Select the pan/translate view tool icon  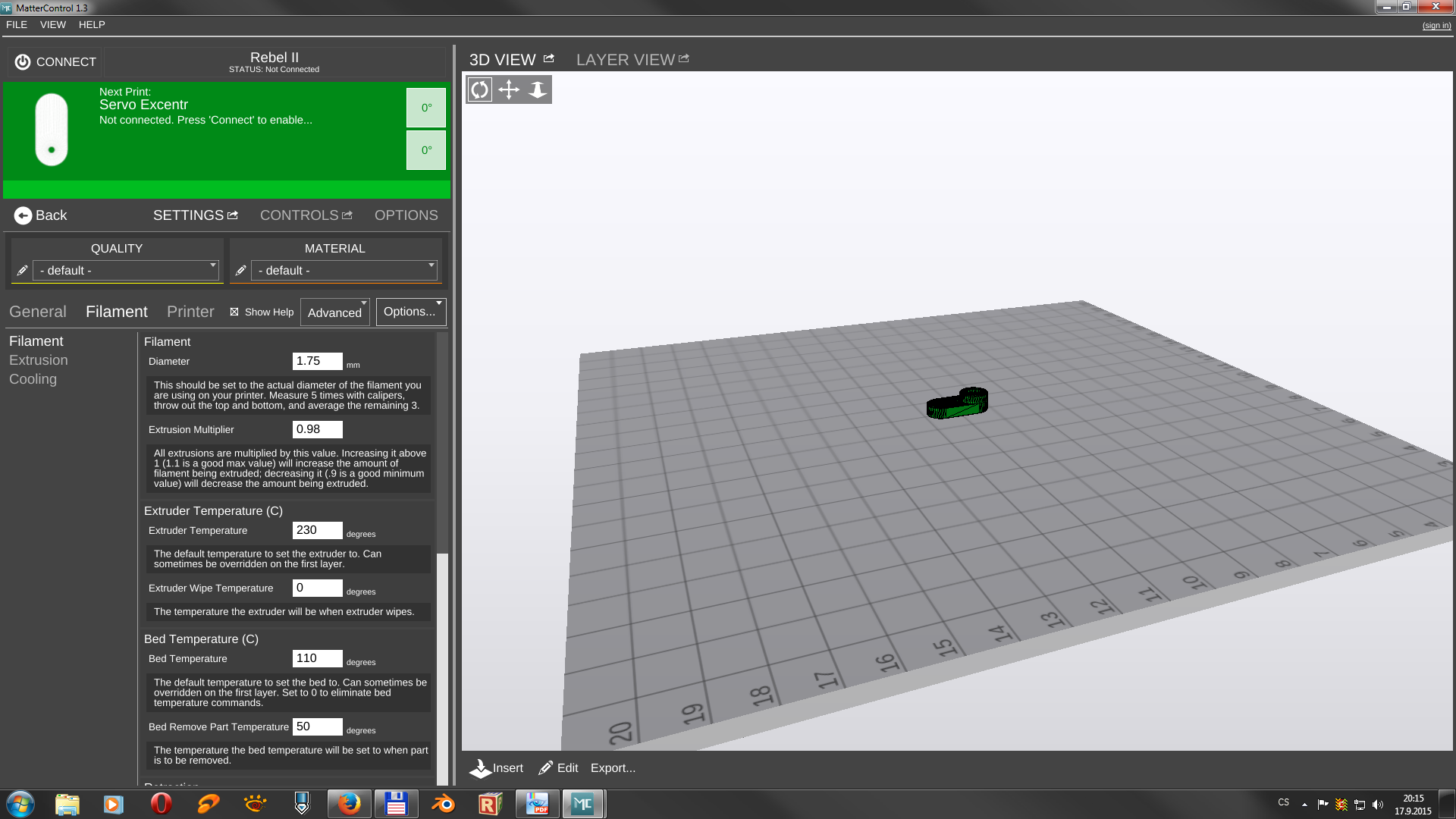click(x=508, y=89)
